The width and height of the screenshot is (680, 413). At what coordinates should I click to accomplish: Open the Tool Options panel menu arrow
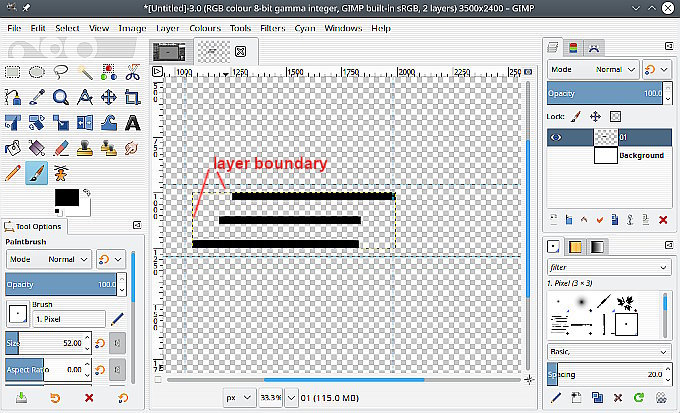(x=137, y=225)
